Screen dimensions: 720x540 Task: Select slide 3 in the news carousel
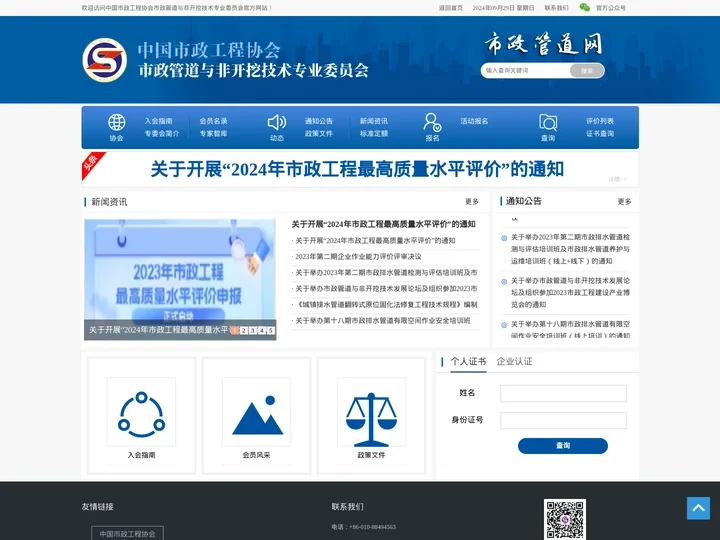pos(253,331)
